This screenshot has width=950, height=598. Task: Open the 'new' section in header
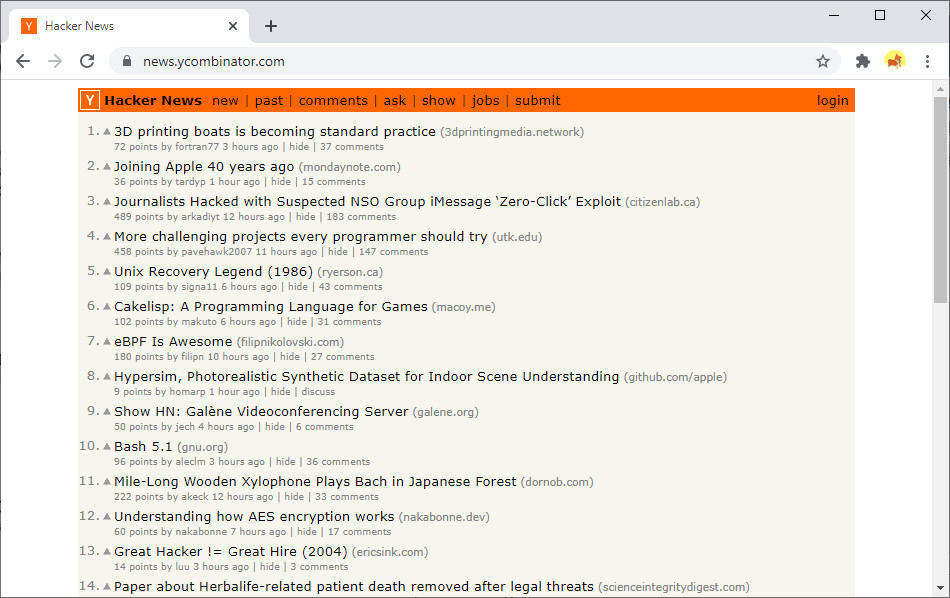tap(225, 101)
